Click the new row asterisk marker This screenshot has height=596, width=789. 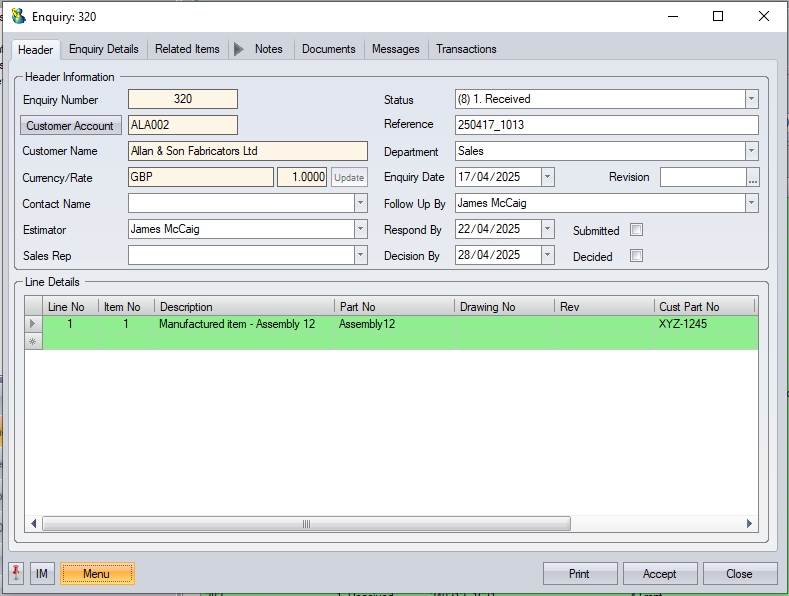[x=33, y=342]
